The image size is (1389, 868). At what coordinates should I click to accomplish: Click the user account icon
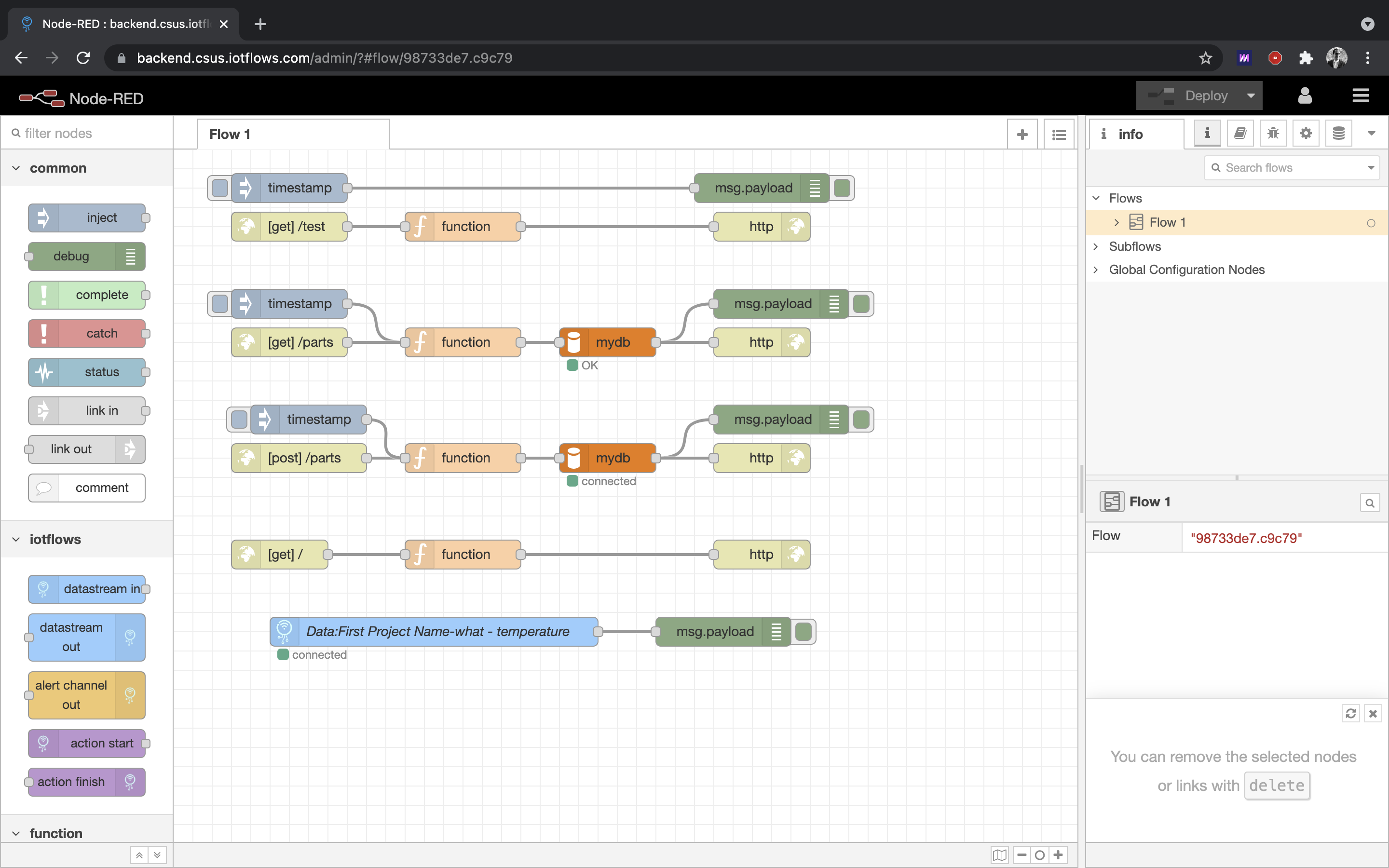(x=1305, y=96)
